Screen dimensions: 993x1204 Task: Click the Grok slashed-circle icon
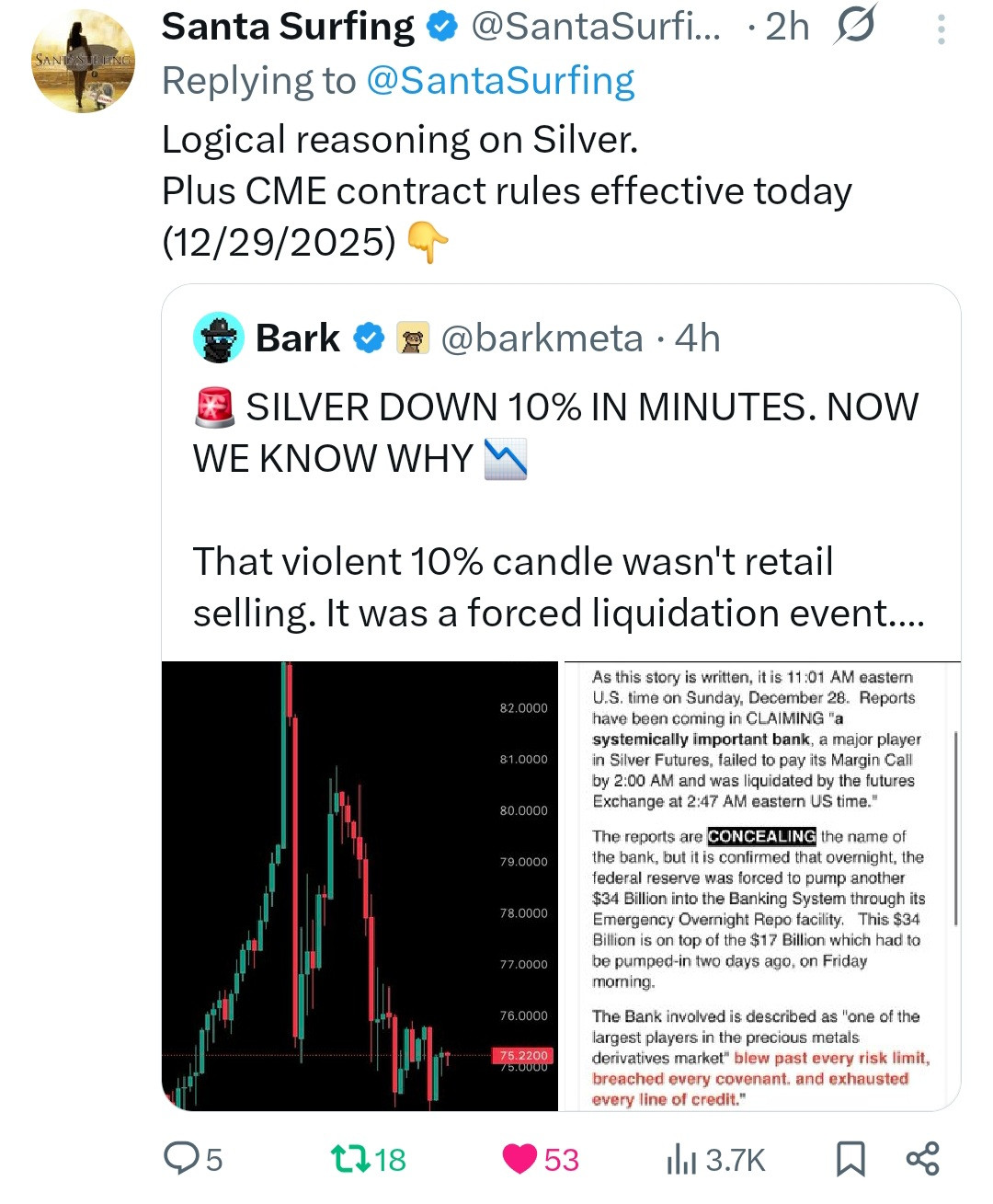point(854,28)
